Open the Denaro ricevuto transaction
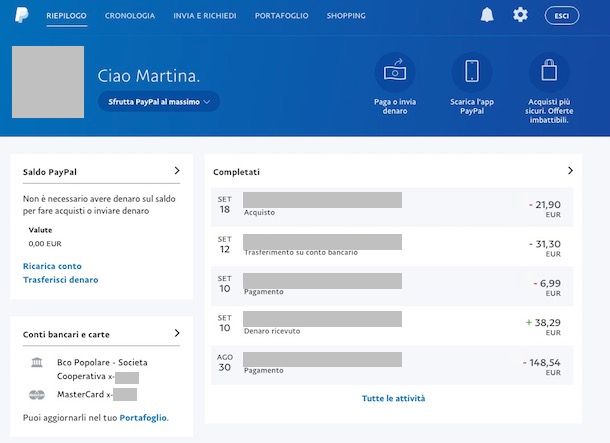This screenshot has height=443, width=610. tap(392, 325)
